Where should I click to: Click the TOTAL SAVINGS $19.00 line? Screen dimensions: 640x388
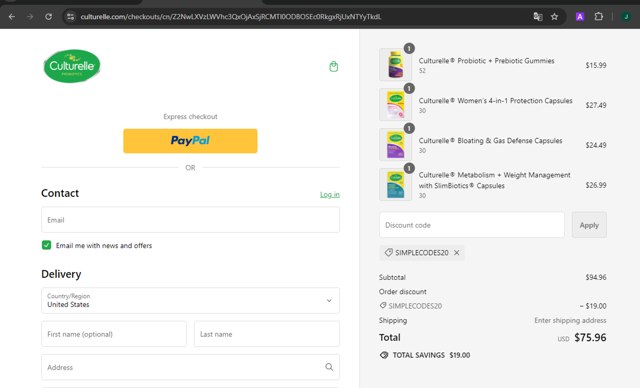pyautogui.click(x=424, y=355)
